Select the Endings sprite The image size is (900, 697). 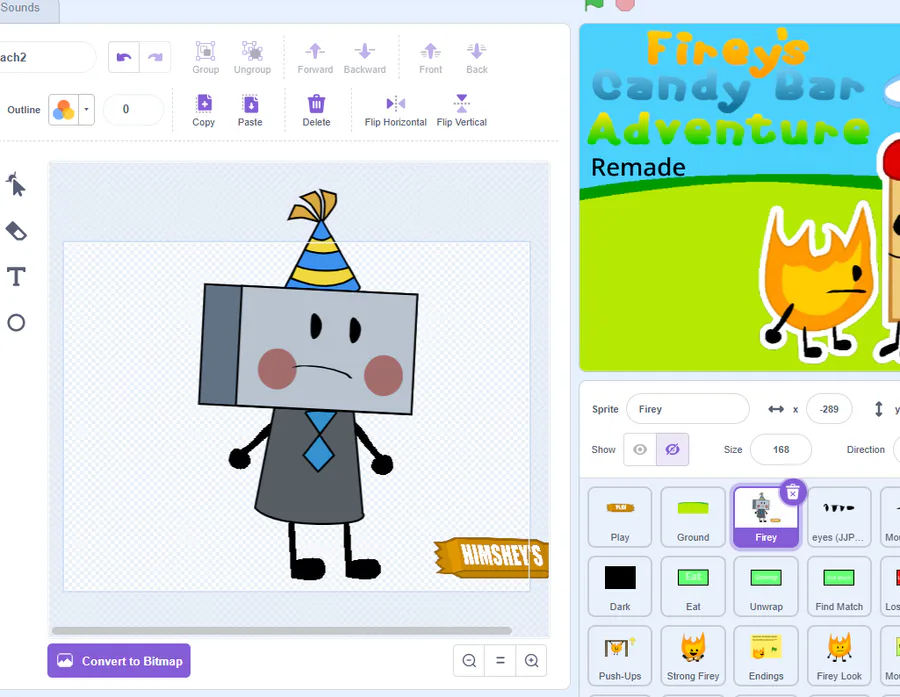766,656
